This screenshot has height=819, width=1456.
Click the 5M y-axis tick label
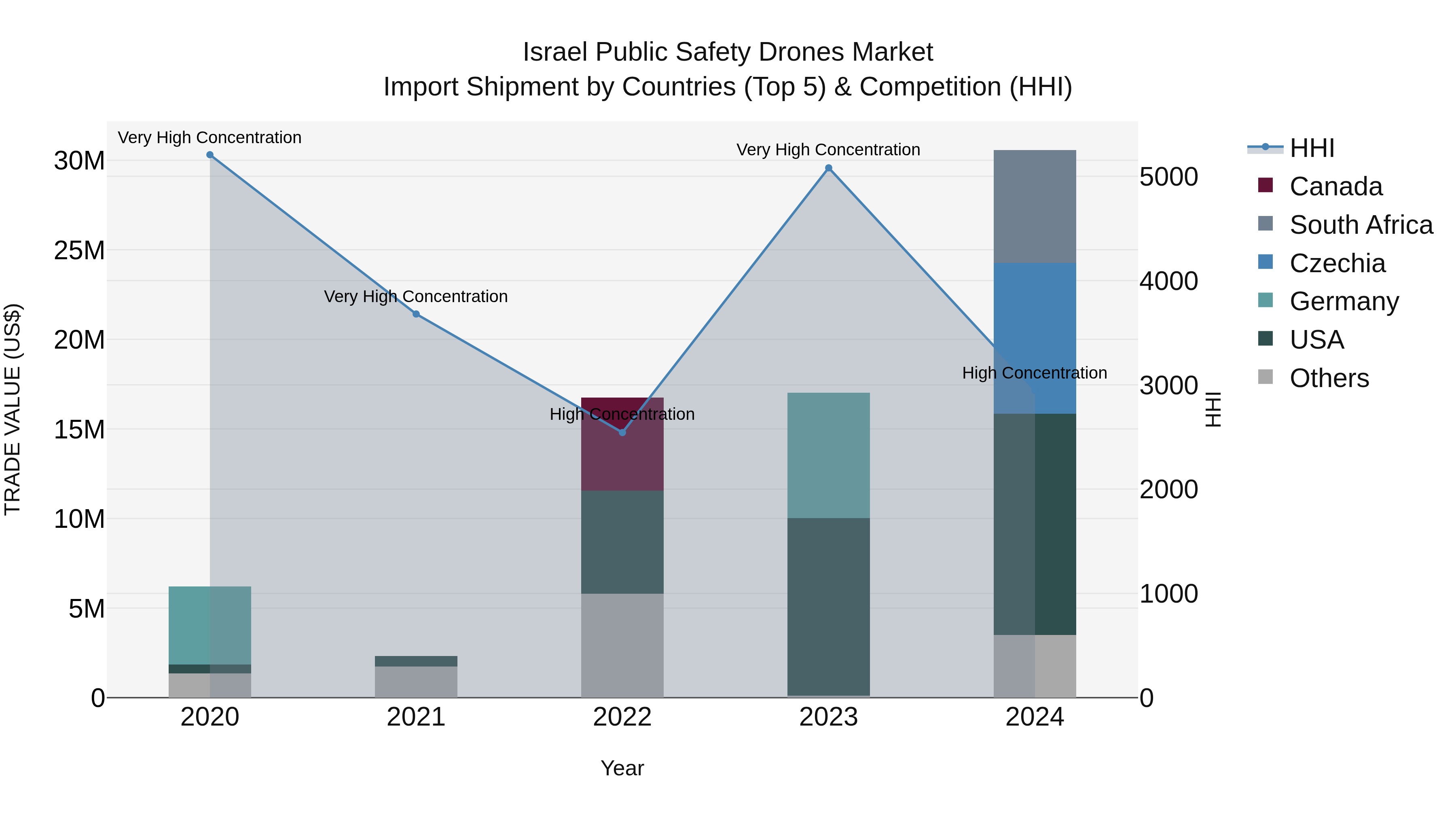87,609
